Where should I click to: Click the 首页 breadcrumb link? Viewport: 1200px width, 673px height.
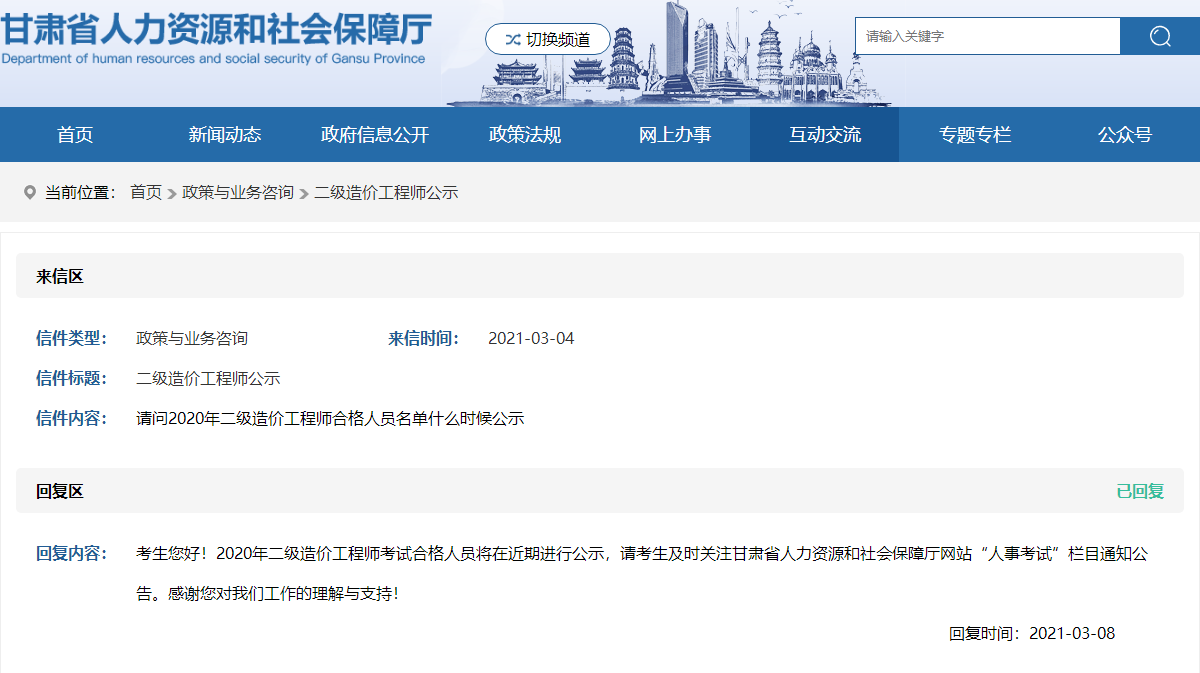point(146,192)
